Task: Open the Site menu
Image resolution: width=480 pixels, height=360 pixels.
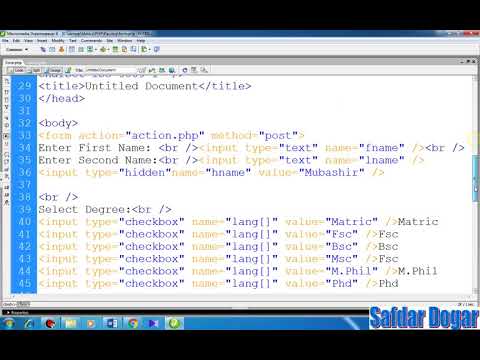Action: point(110,41)
